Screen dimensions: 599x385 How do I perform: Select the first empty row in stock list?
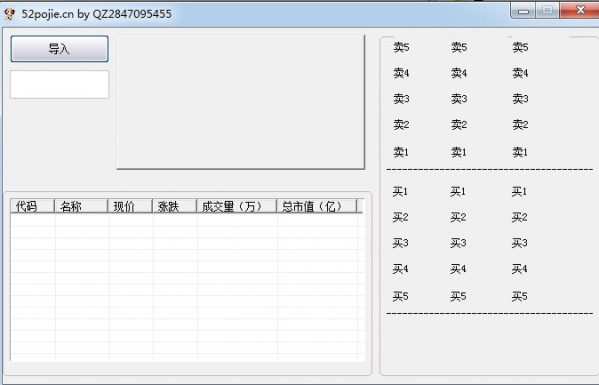coord(187,220)
